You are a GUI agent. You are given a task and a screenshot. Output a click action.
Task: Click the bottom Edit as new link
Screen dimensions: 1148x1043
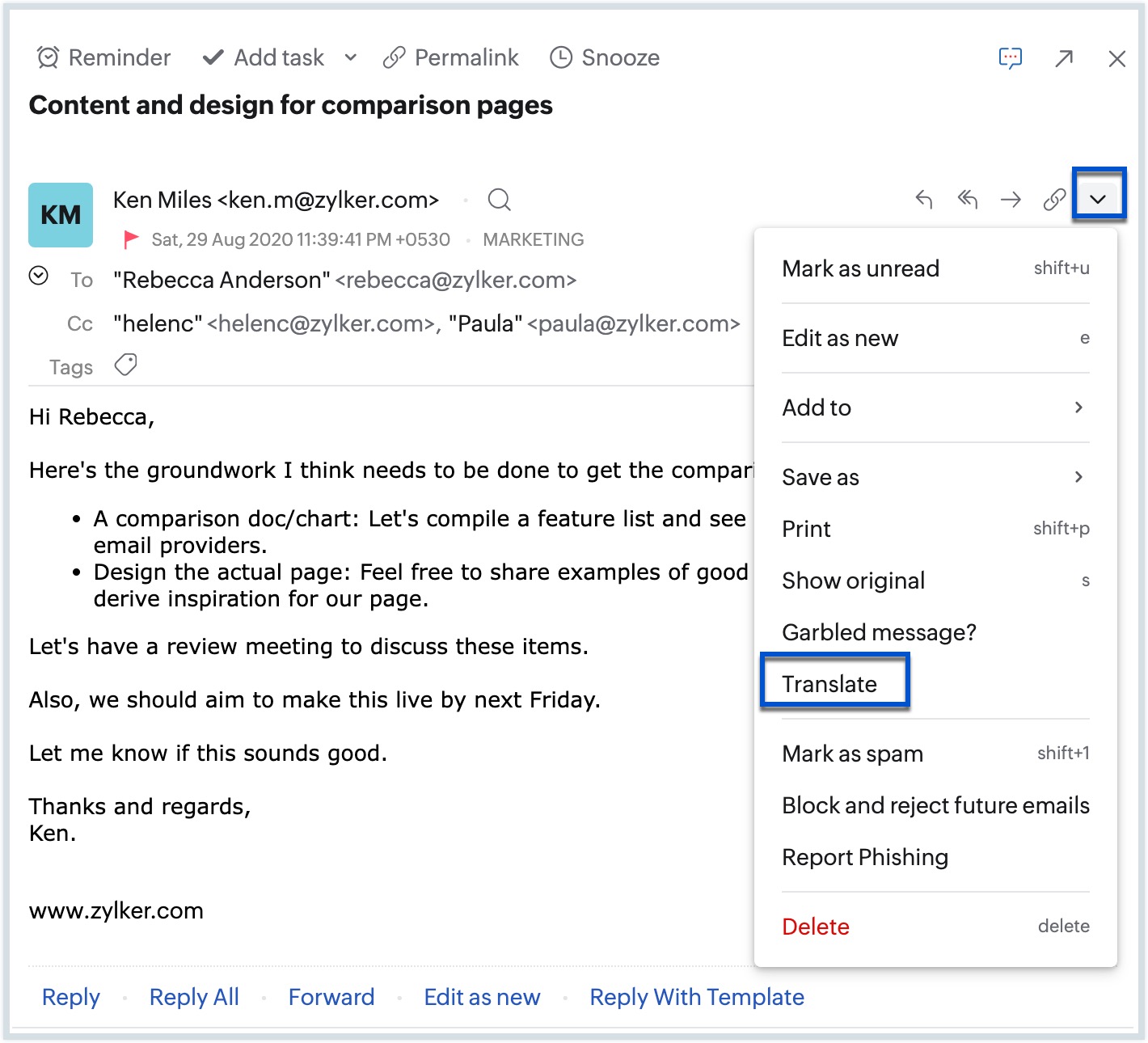click(x=482, y=997)
